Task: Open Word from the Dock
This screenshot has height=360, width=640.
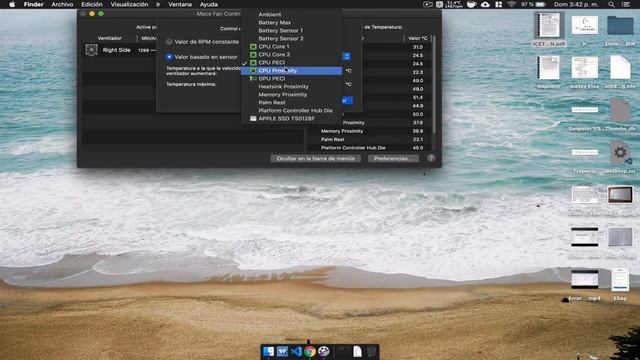Action: point(282,351)
